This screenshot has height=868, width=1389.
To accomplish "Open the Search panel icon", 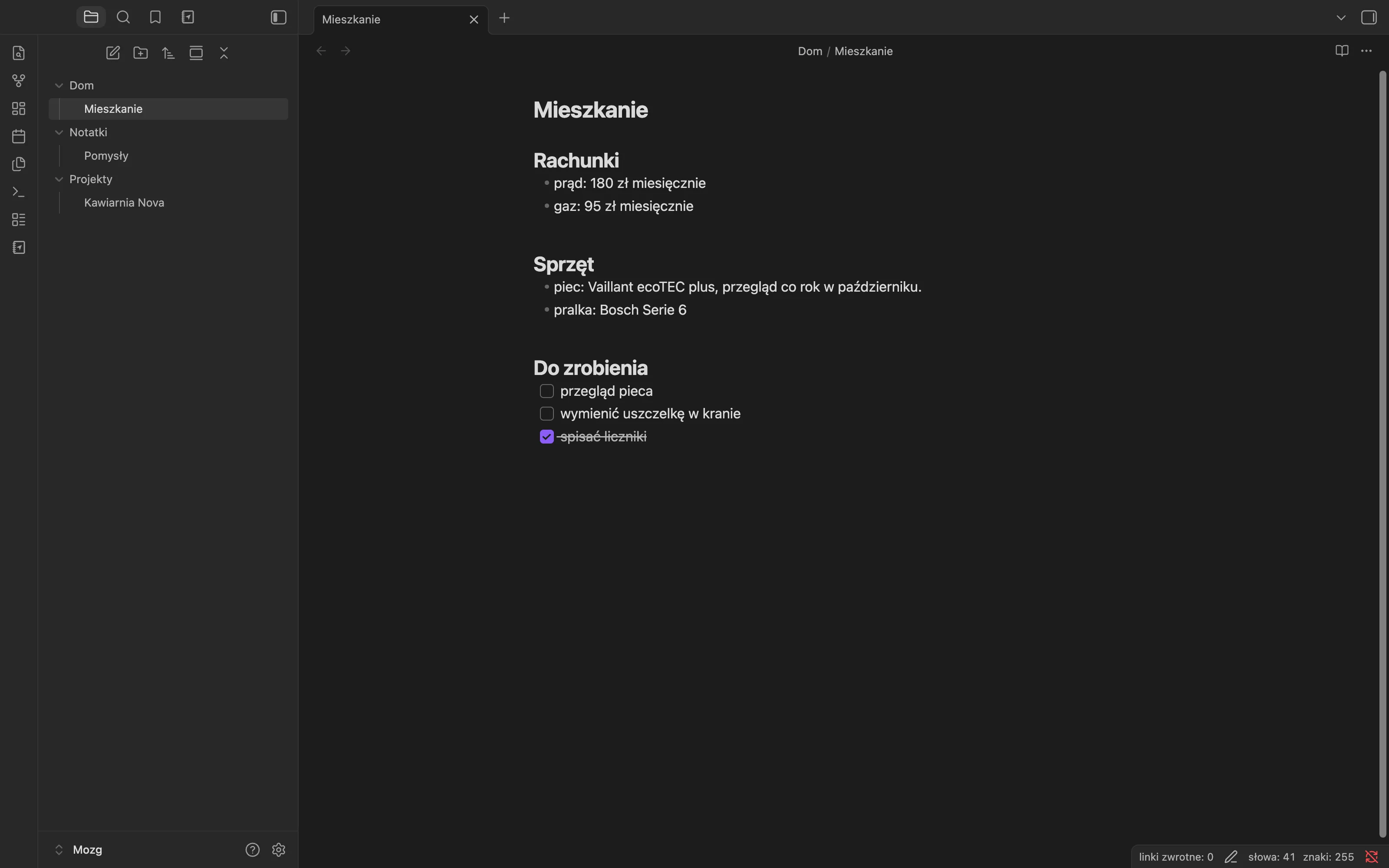I will click(x=123, y=17).
